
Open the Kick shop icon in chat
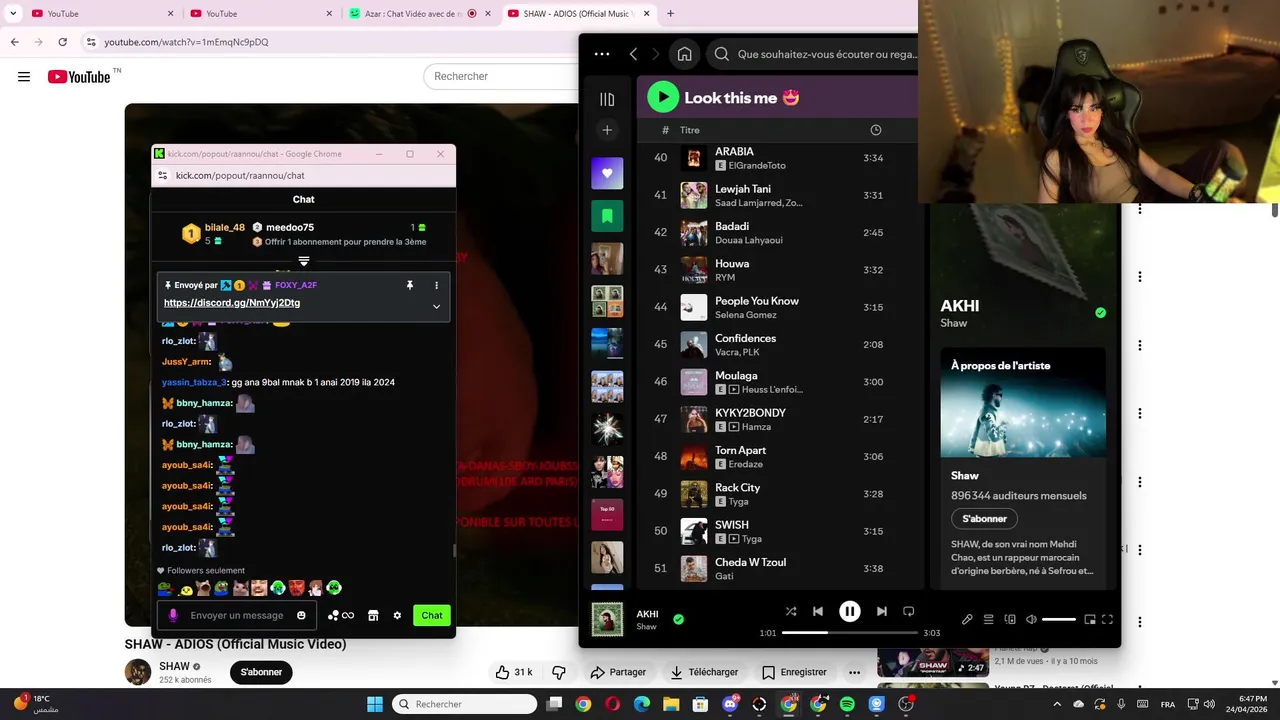[373, 615]
